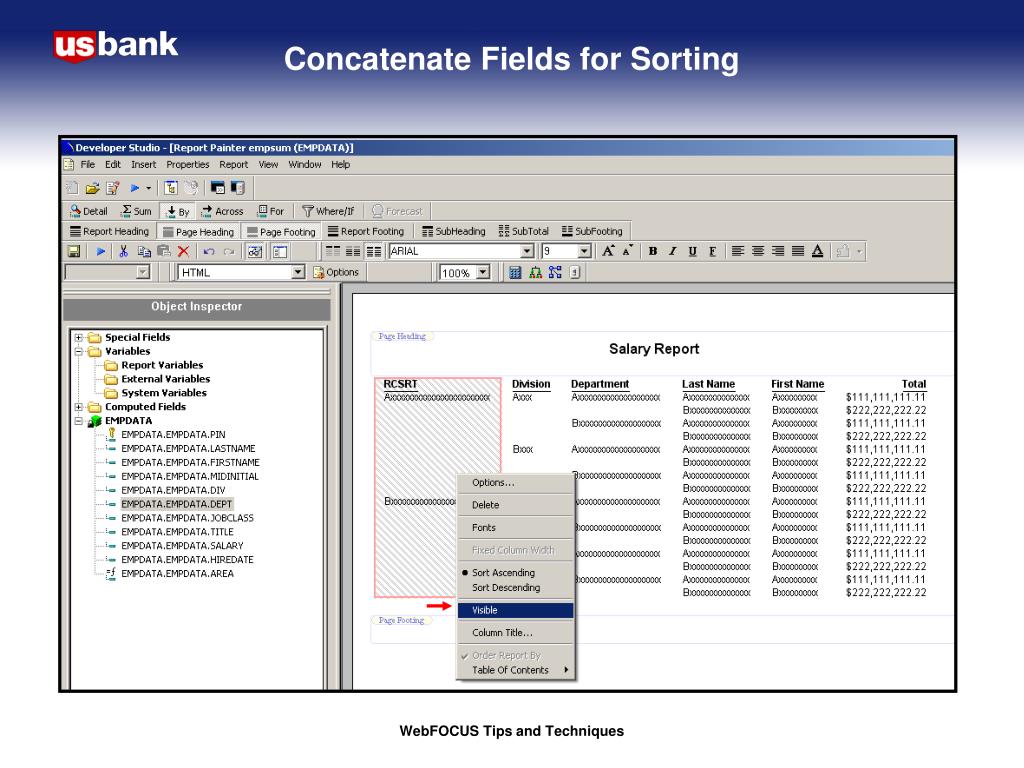Click the Decrease font size icon
Image resolution: width=1024 pixels, height=768 pixels.
[627, 251]
